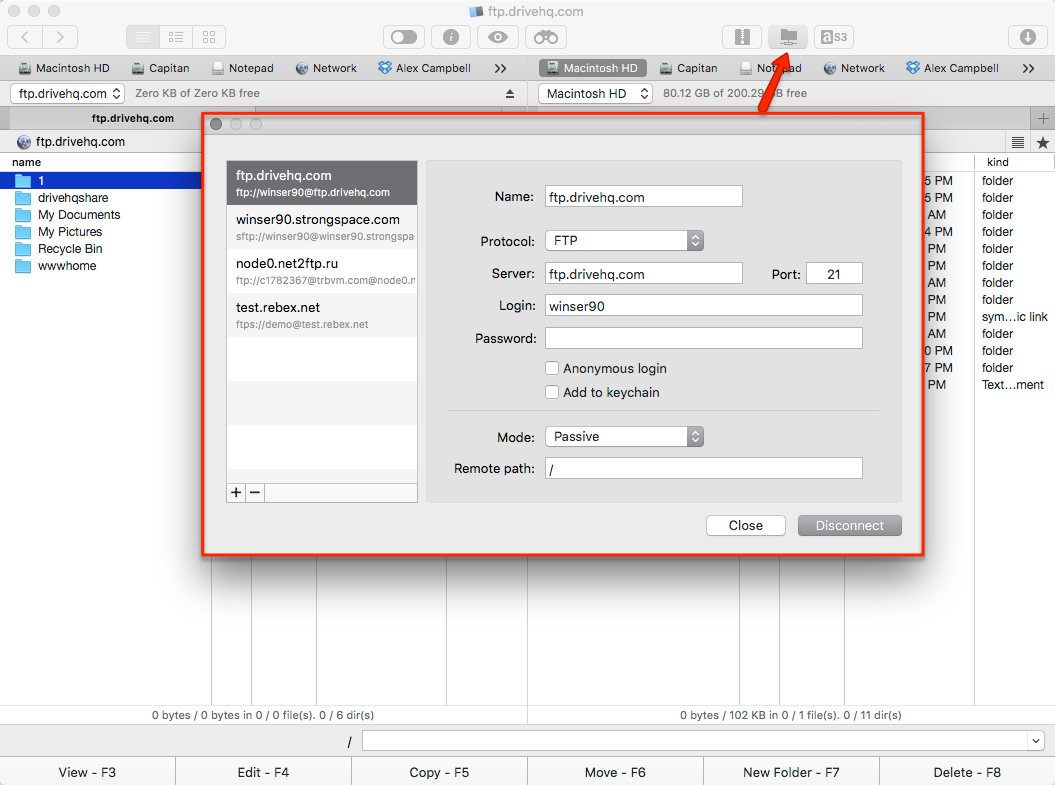This screenshot has height=785, width=1055.
Task: Click Edit - F4 button
Action: click(x=263, y=772)
